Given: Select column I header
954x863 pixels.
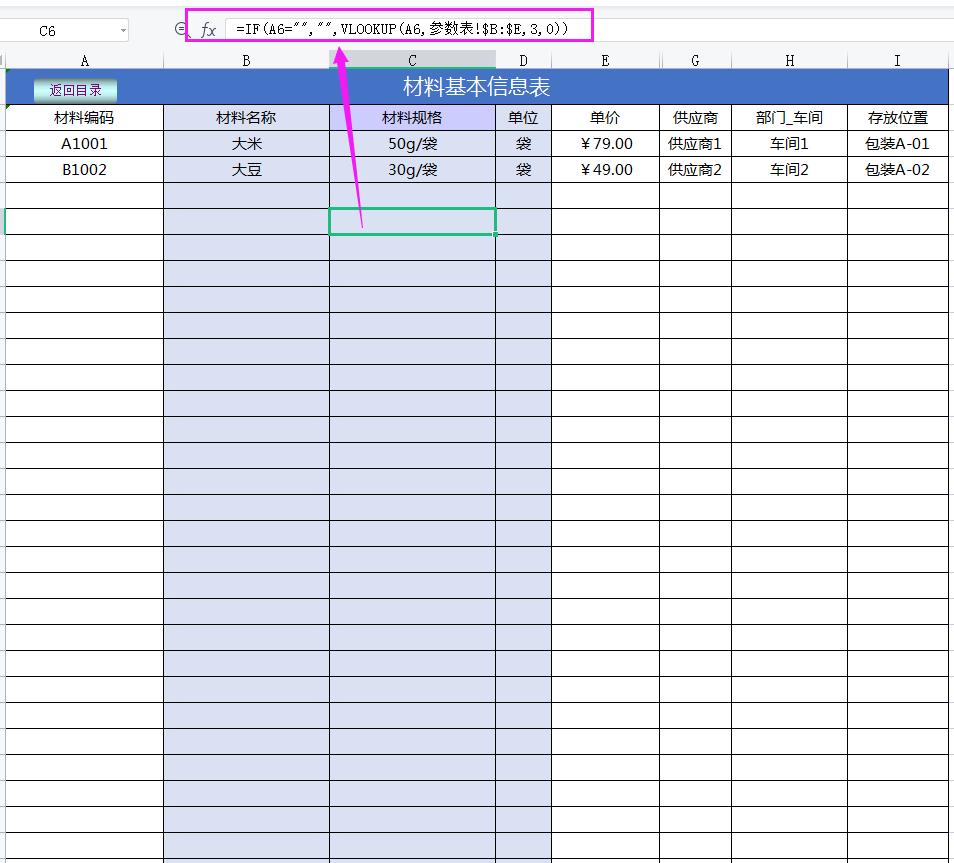Looking at the screenshot, I should pyautogui.click(x=897, y=60).
